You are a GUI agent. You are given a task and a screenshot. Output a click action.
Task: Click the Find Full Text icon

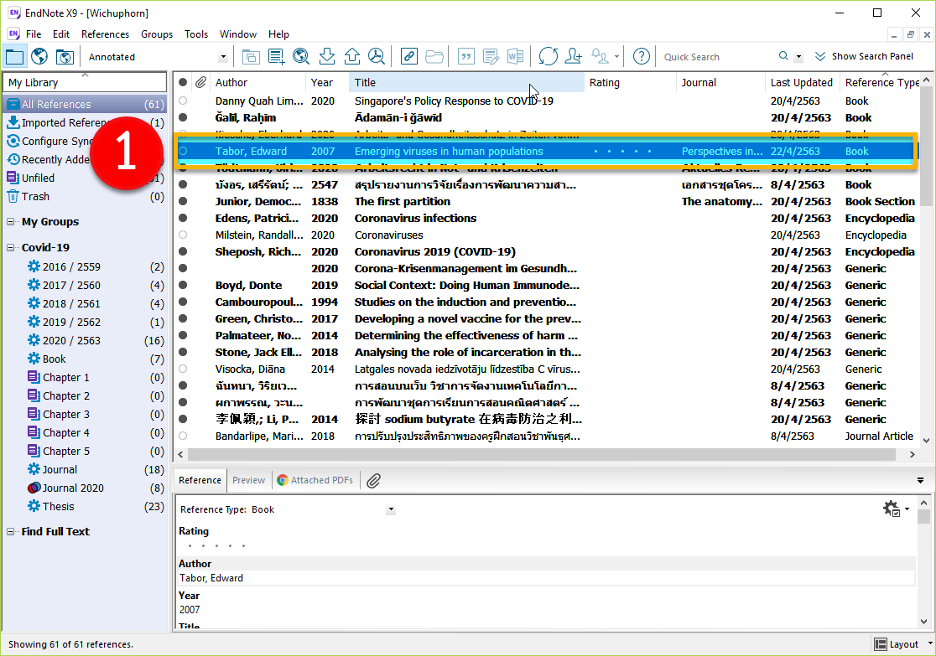(376, 57)
